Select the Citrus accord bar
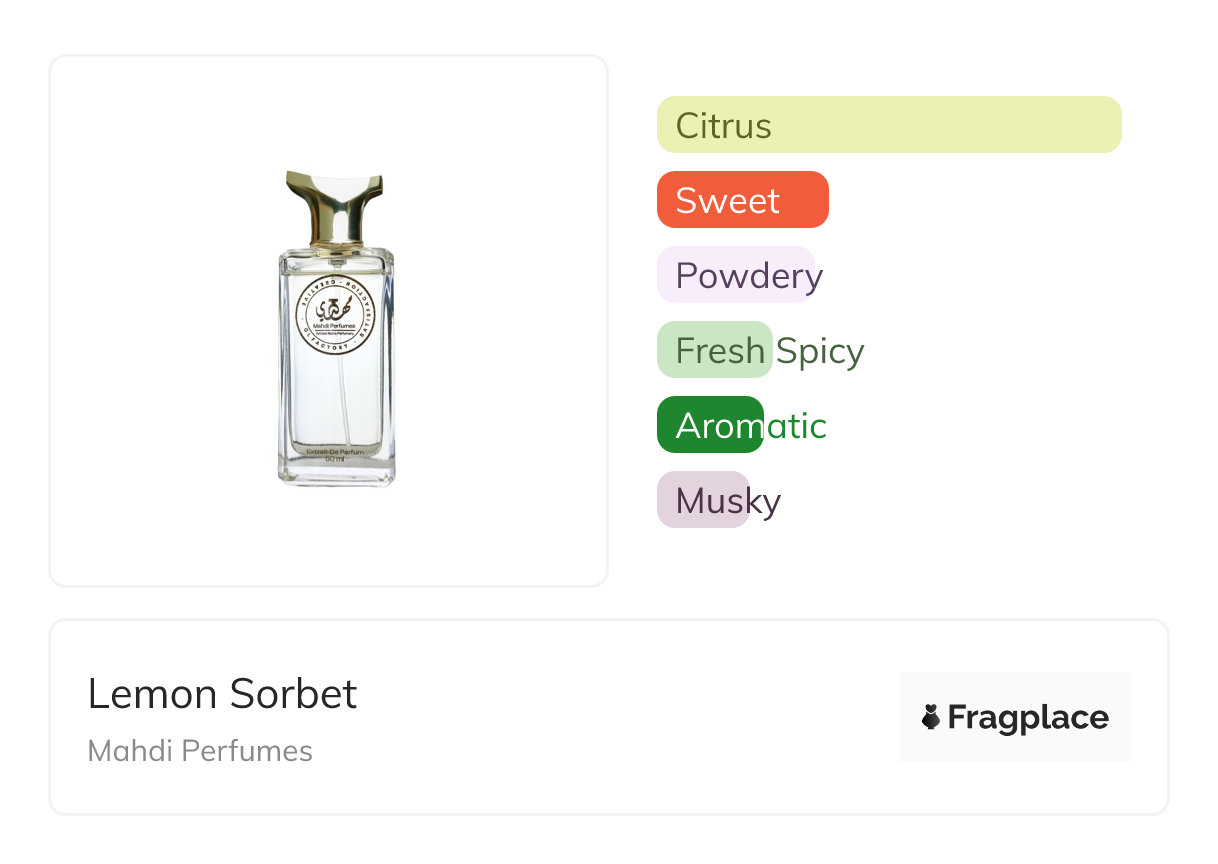The height and width of the screenshot is (864, 1218). tap(888, 125)
